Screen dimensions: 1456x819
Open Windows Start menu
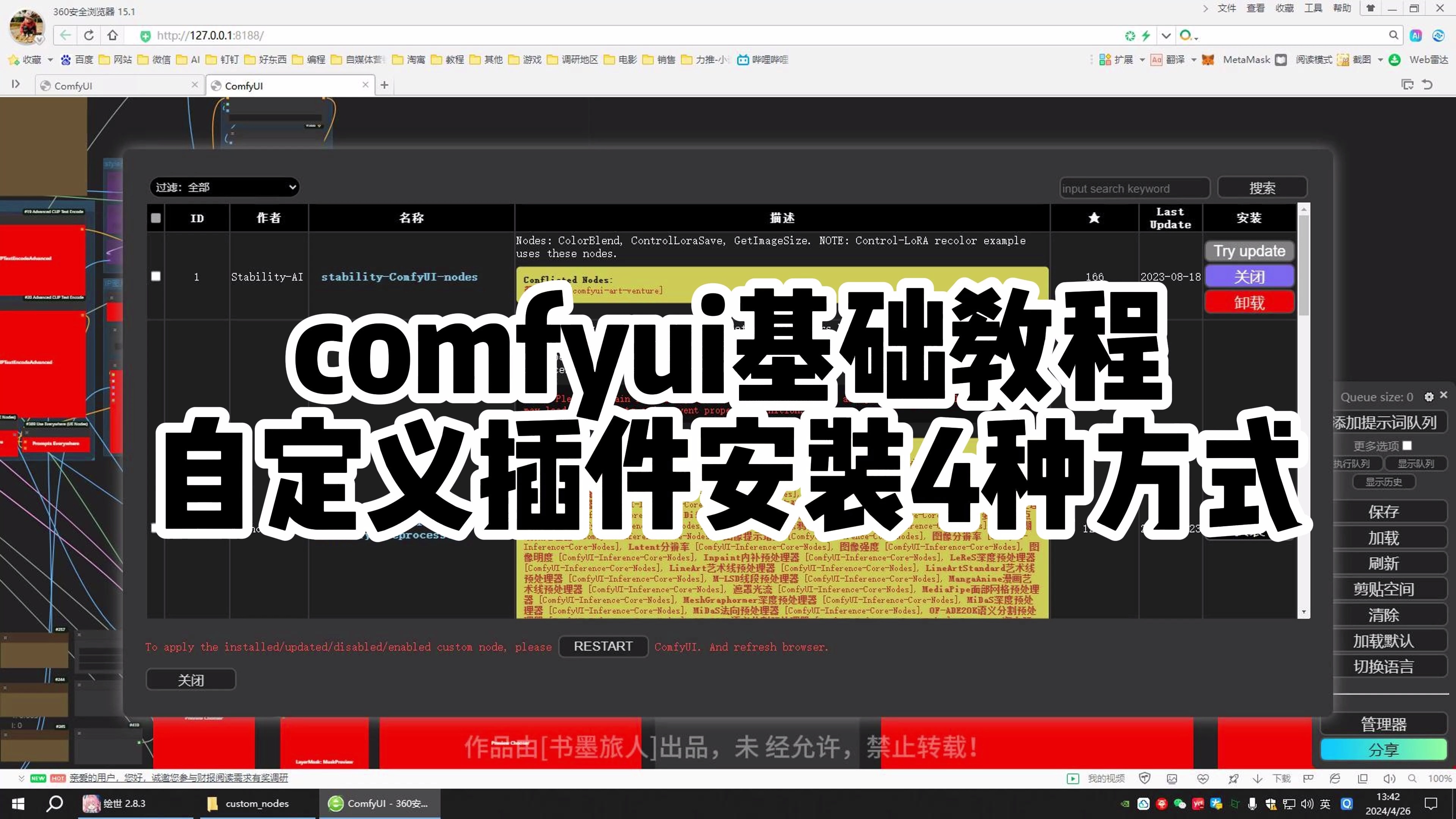click(x=18, y=803)
